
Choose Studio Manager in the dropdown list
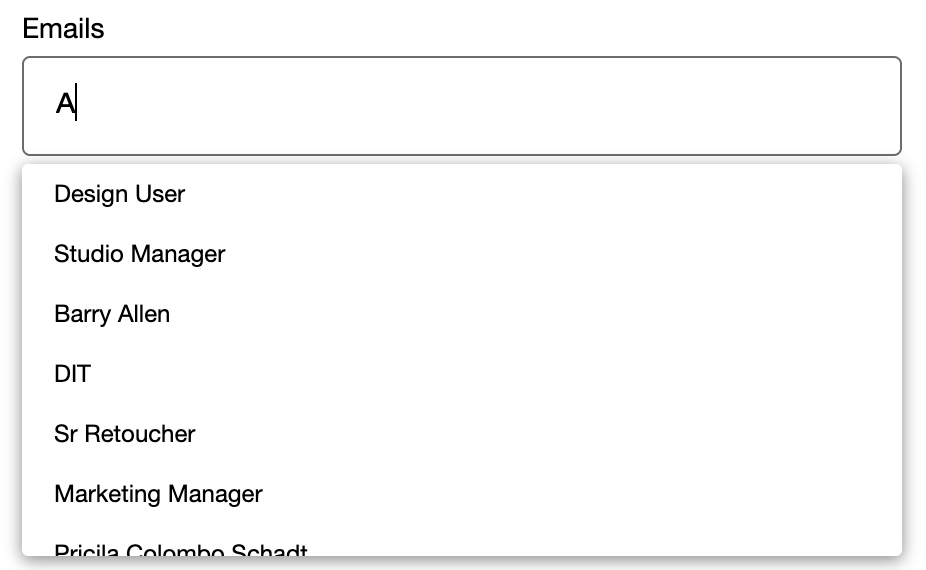[x=462, y=254]
